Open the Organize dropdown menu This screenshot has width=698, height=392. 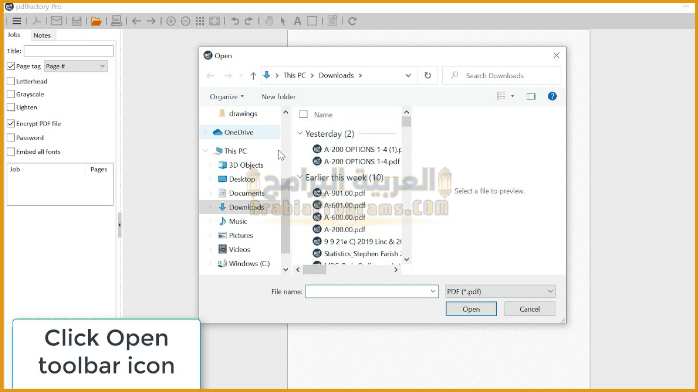pos(227,97)
